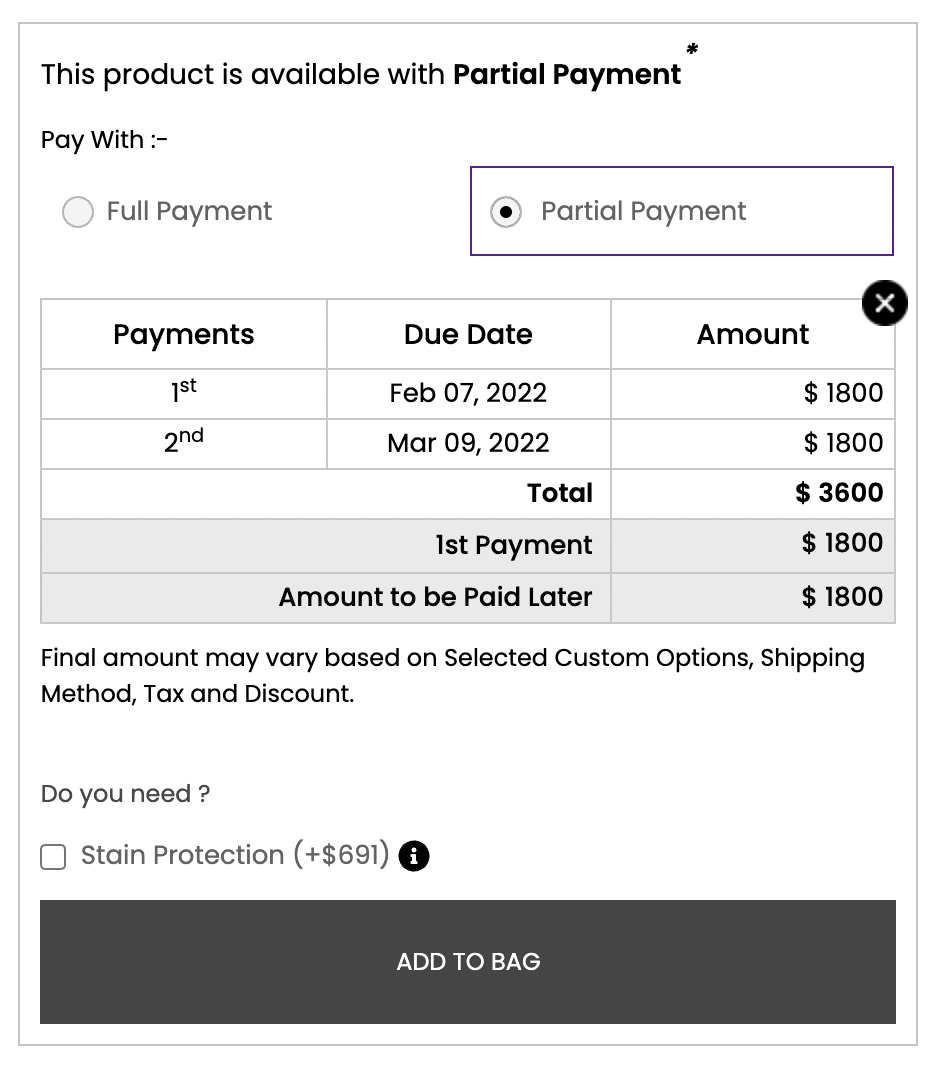Click the Stain Protection info icon
This screenshot has height=1076, width=940.
click(x=414, y=856)
